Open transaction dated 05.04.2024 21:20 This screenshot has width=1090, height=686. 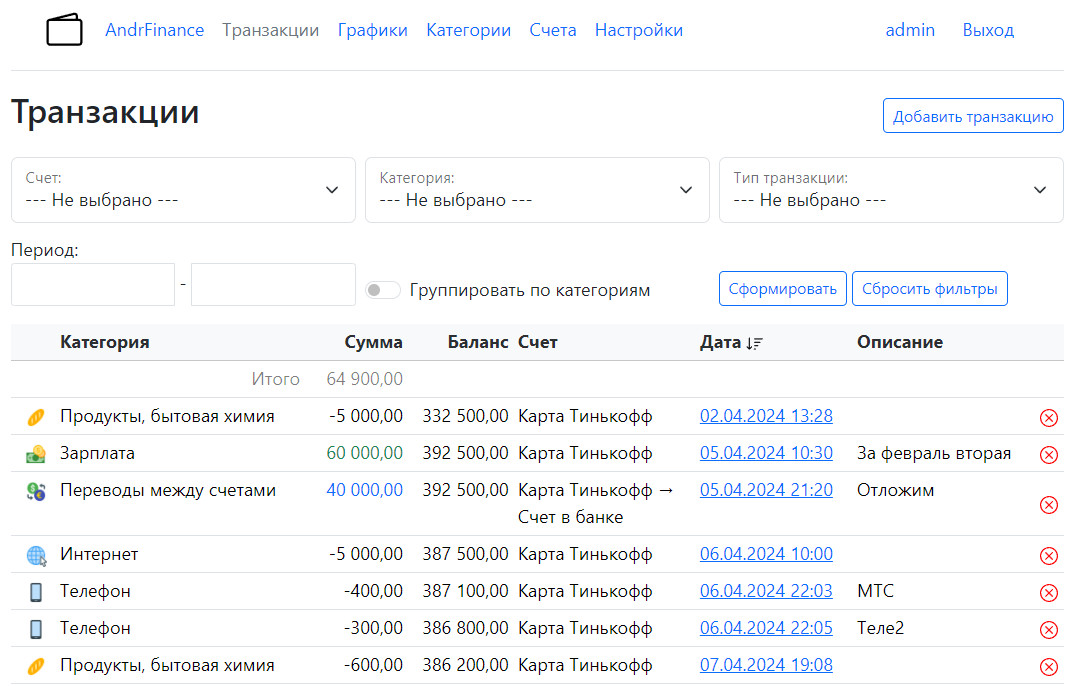click(x=766, y=489)
